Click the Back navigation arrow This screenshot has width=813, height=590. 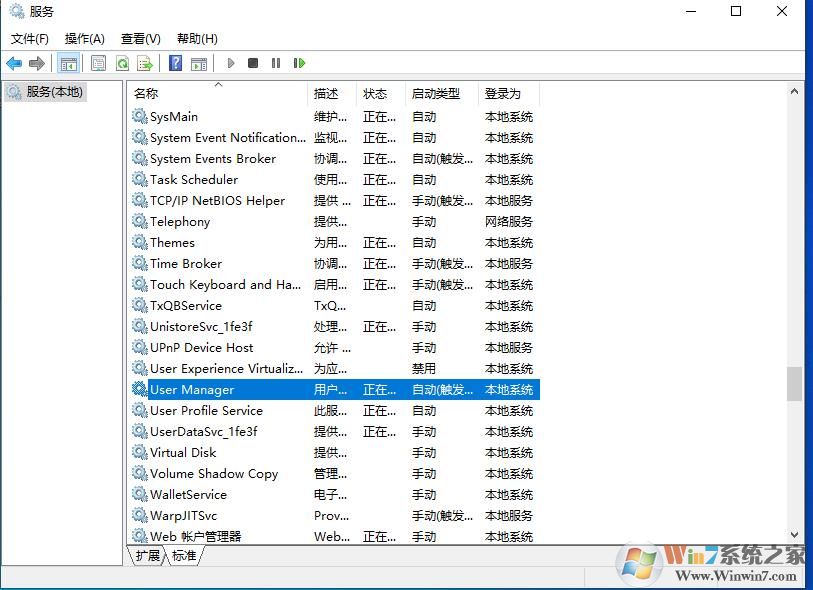[13, 62]
